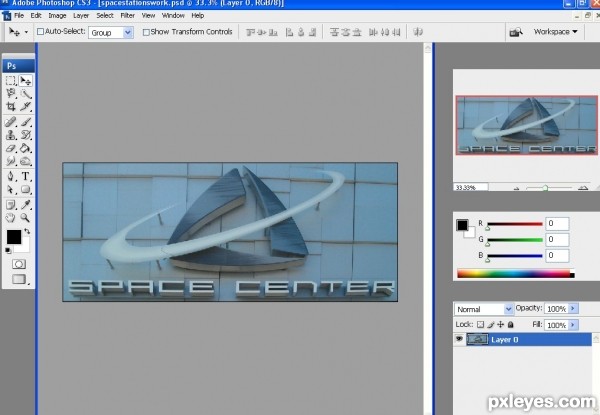600x415 pixels.
Task: Enable Show Transform Controls checkbox
Action: [146, 33]
